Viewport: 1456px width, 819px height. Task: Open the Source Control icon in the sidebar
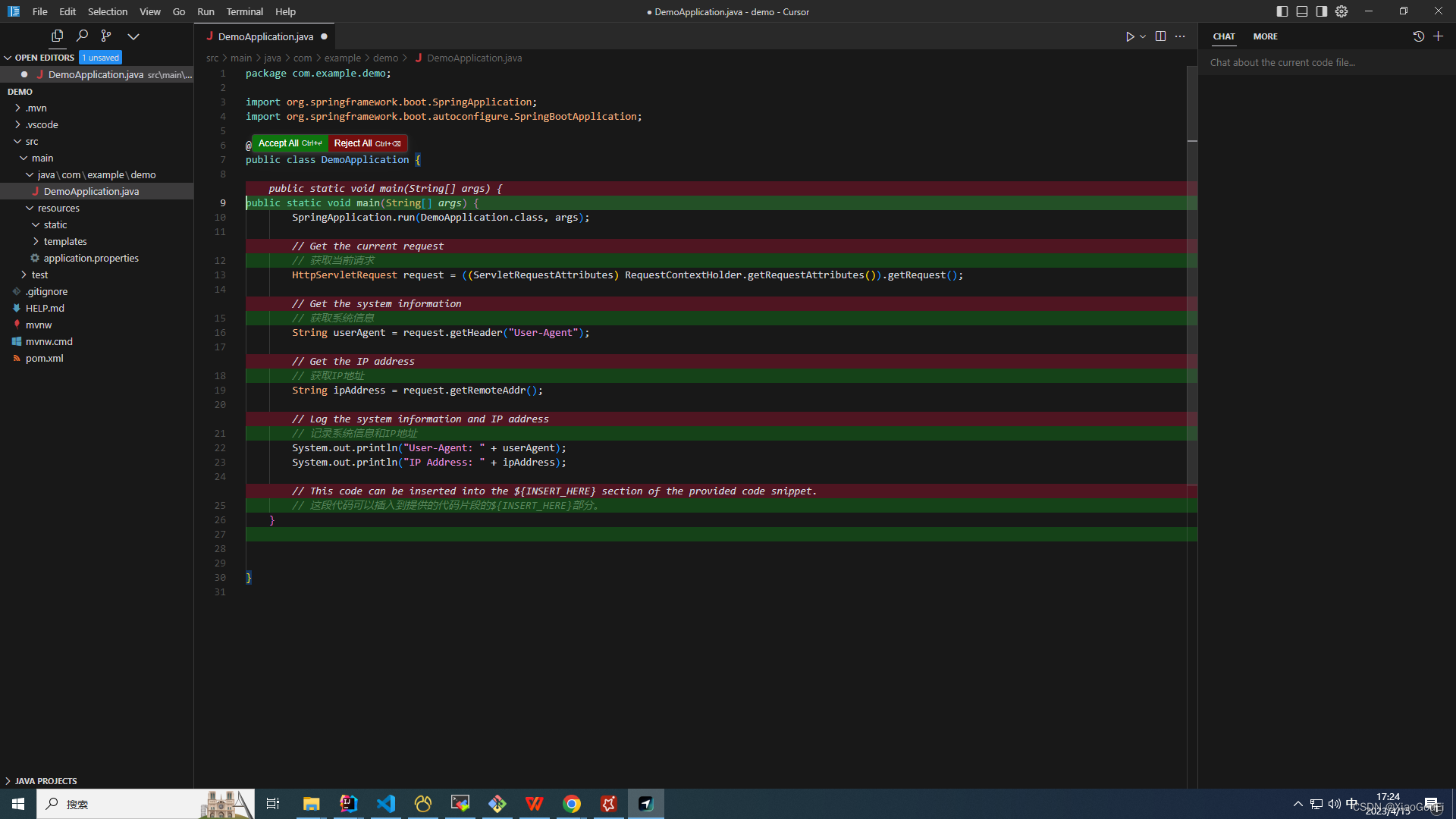click(x=106, y=36)
